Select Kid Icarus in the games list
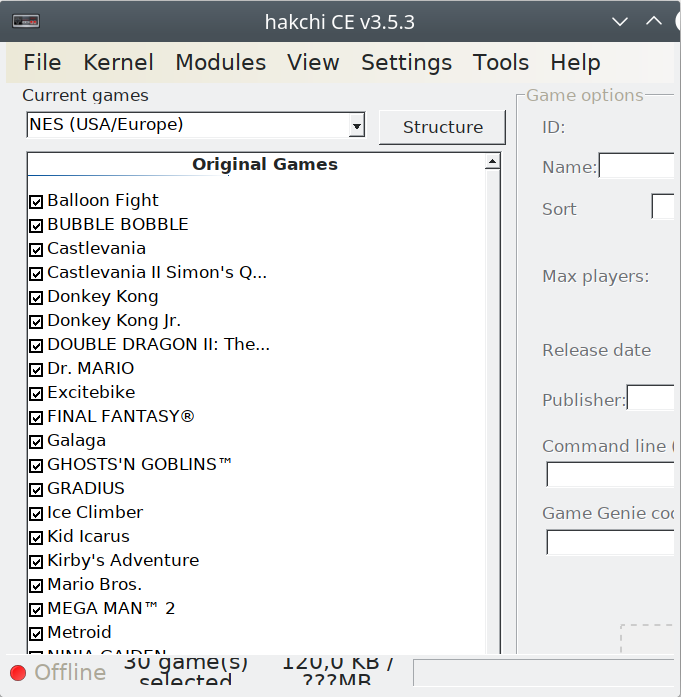Screen dimensions: 681x697 coord(88,536)
